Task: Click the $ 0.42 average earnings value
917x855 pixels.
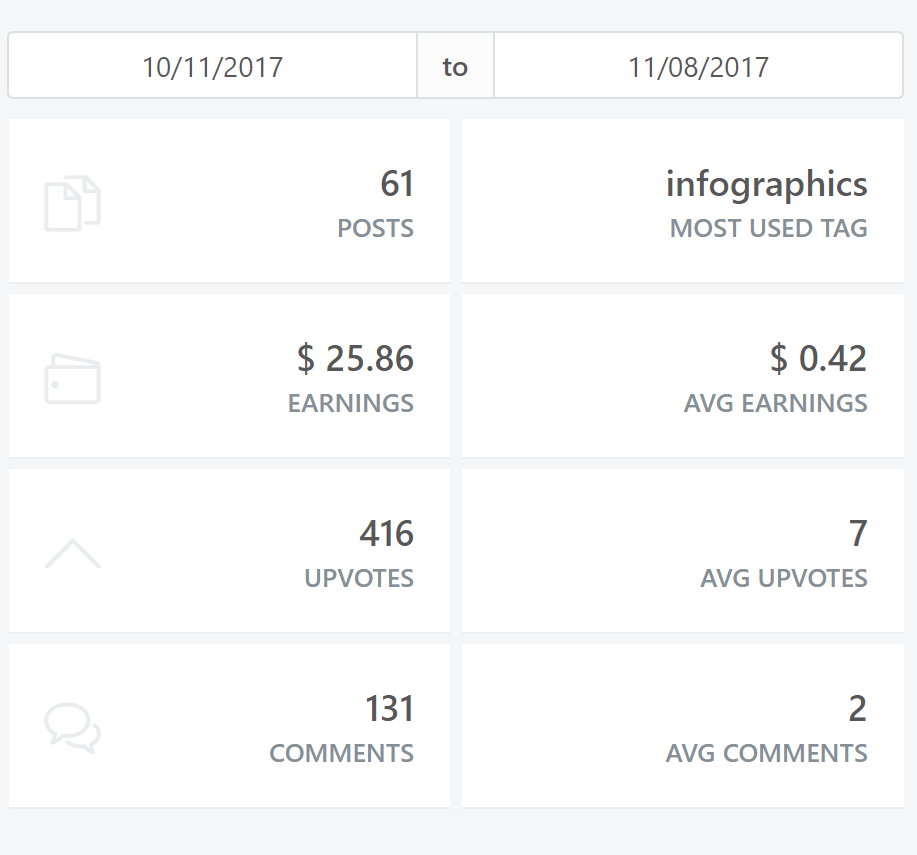Action: [x=818, y=359]
